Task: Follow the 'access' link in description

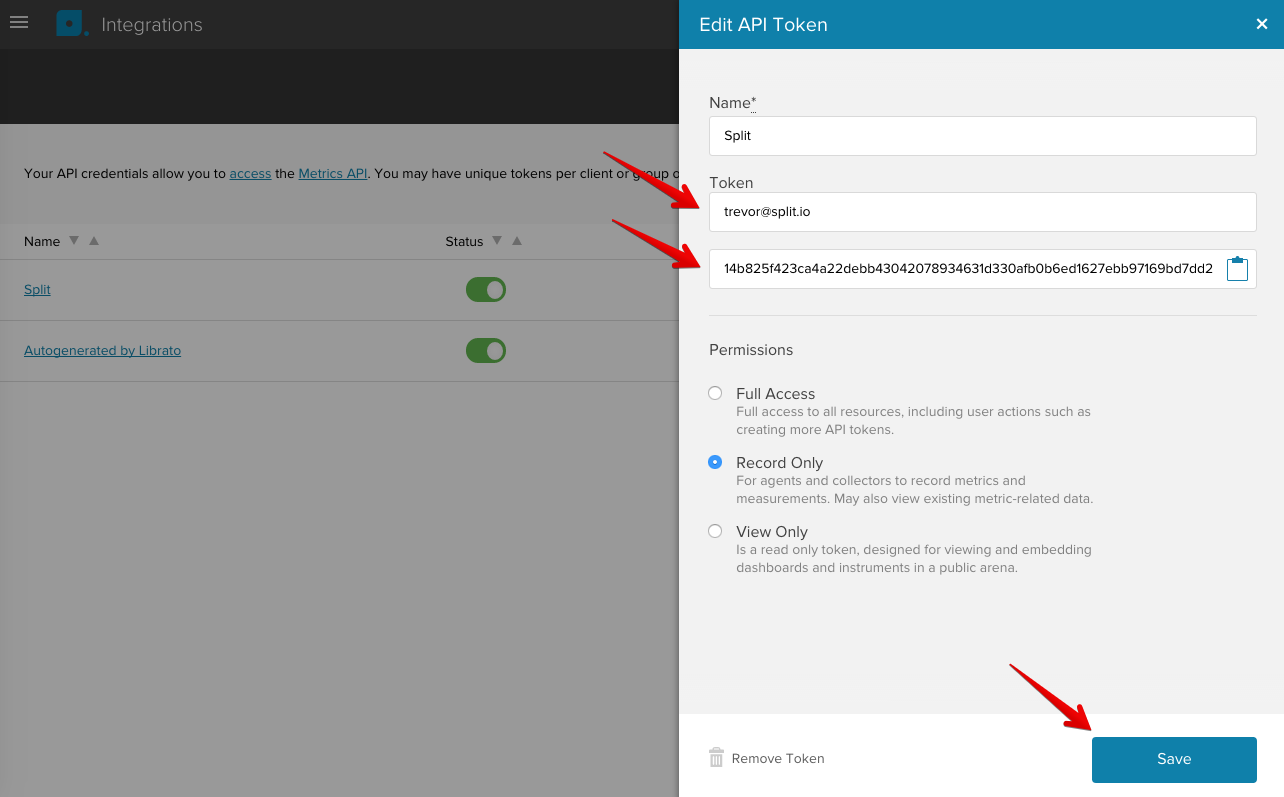Action: pyautogui.click(x=250, y=173)
